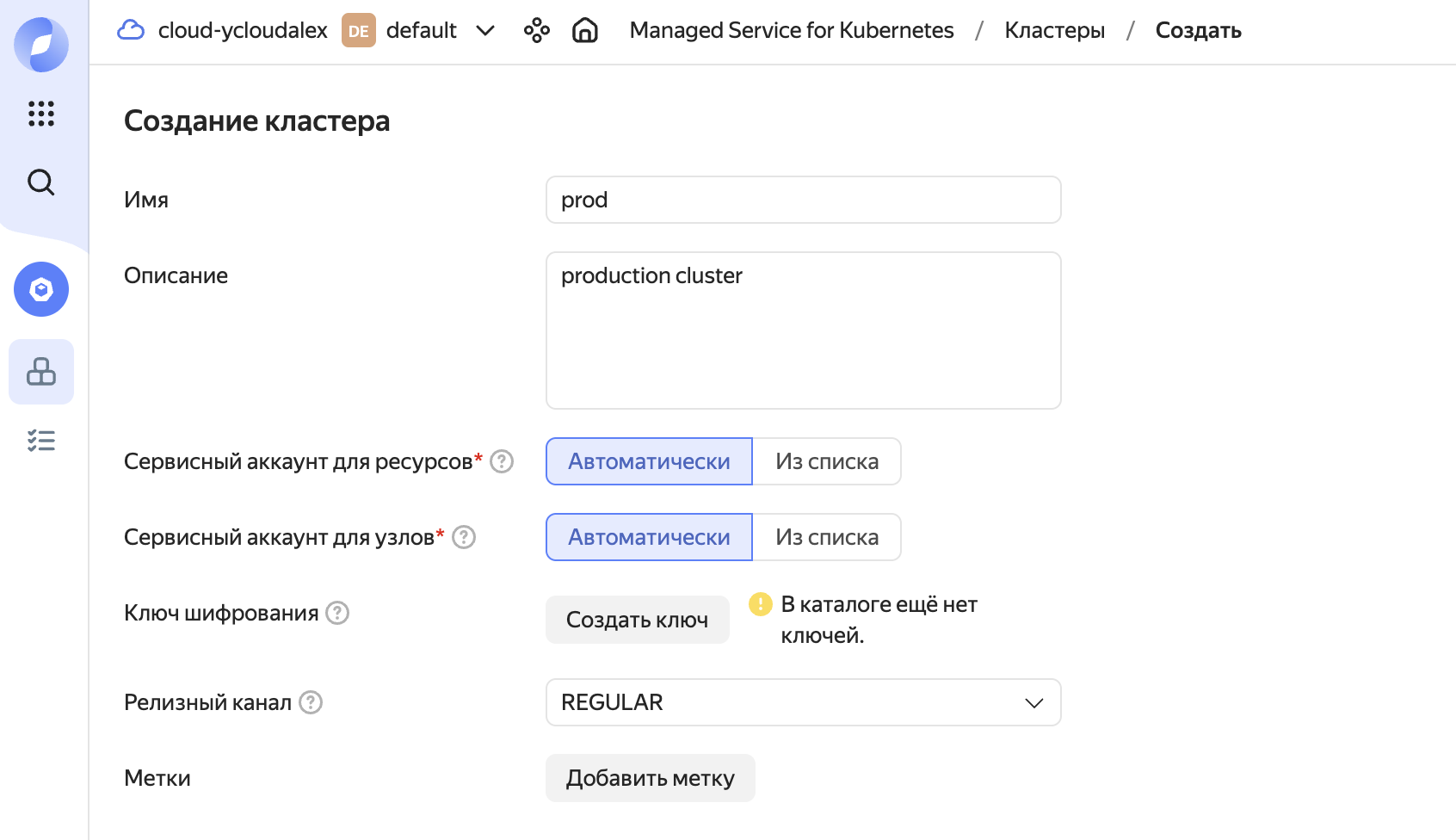
Task: Open the operations checklist icon in sidebar
Action: (x=41, y=441)
